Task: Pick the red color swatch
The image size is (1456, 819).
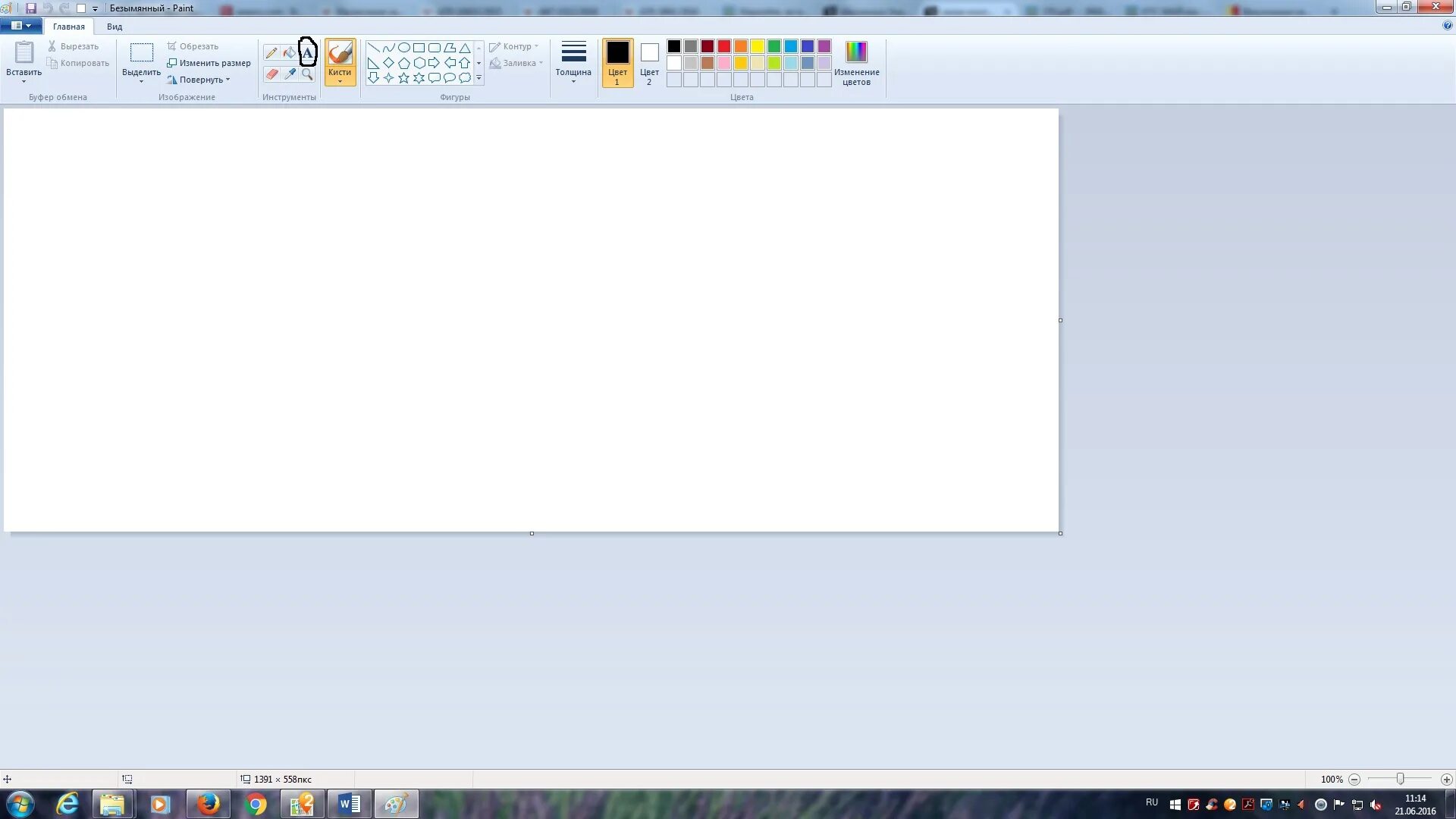Action: 724,46
